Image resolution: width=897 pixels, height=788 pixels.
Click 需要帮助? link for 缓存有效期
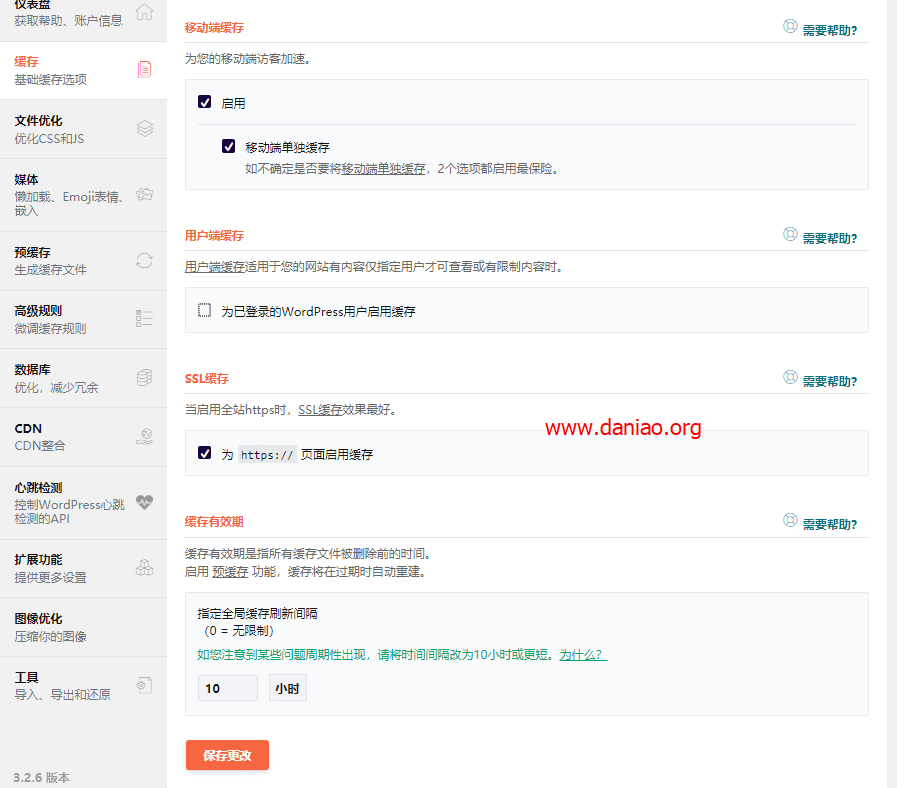pos(829,524)
